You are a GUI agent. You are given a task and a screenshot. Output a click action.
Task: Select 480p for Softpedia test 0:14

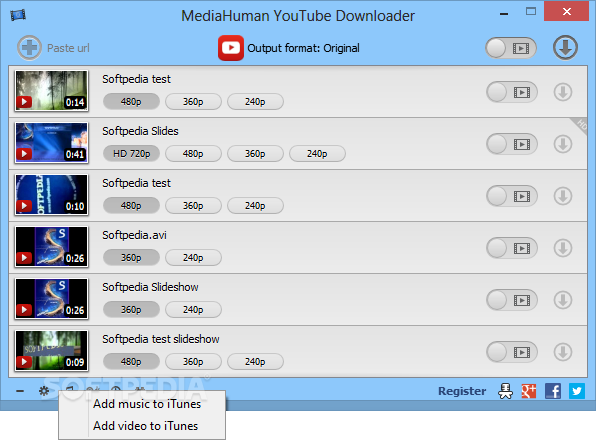point(132,101)
